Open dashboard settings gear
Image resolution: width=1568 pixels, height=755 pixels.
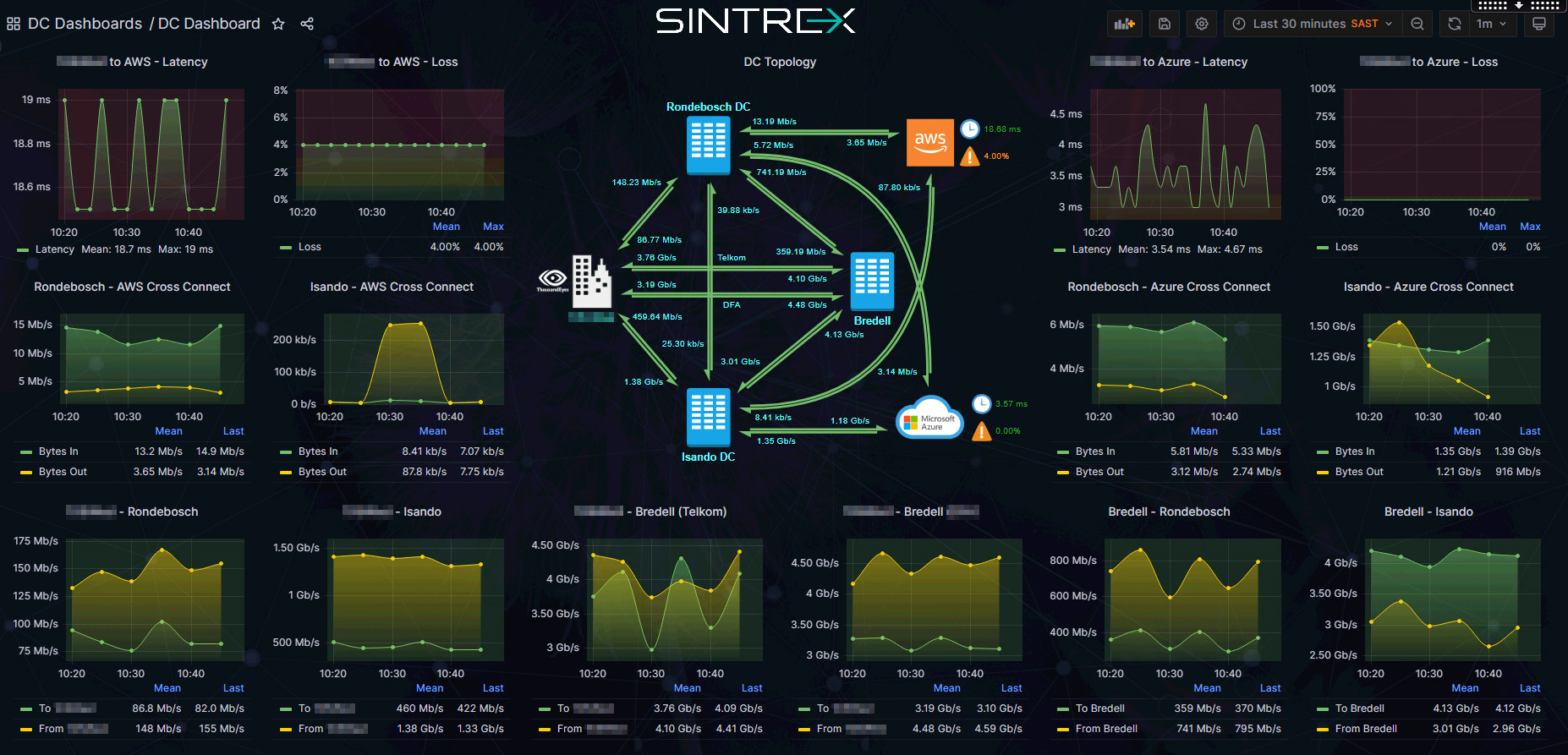1202,24
